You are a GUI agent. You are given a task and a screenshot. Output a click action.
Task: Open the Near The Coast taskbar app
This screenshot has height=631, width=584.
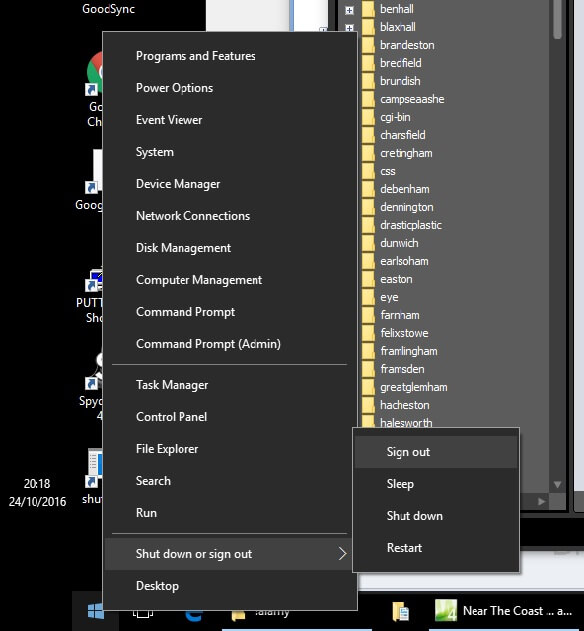point(506,611)
